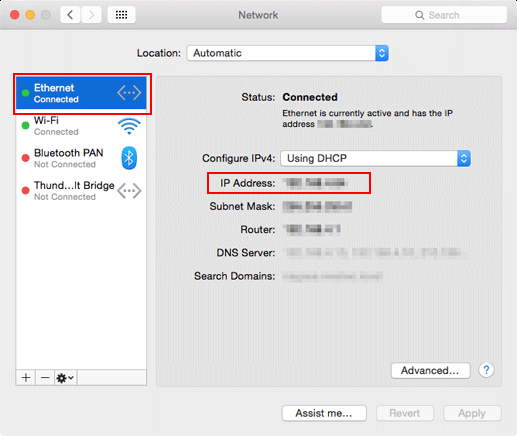
Task: Click the Bluetooth PAN icon
Action: tap(129, 158)
